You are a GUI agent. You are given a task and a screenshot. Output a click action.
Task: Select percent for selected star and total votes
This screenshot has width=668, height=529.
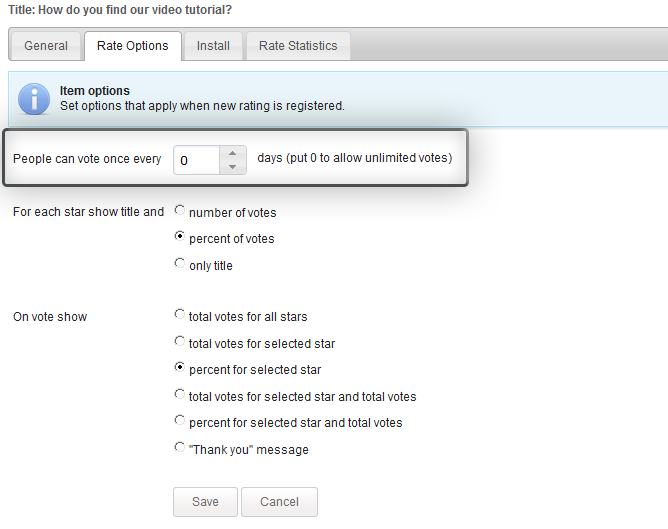(x=180, y=420)
